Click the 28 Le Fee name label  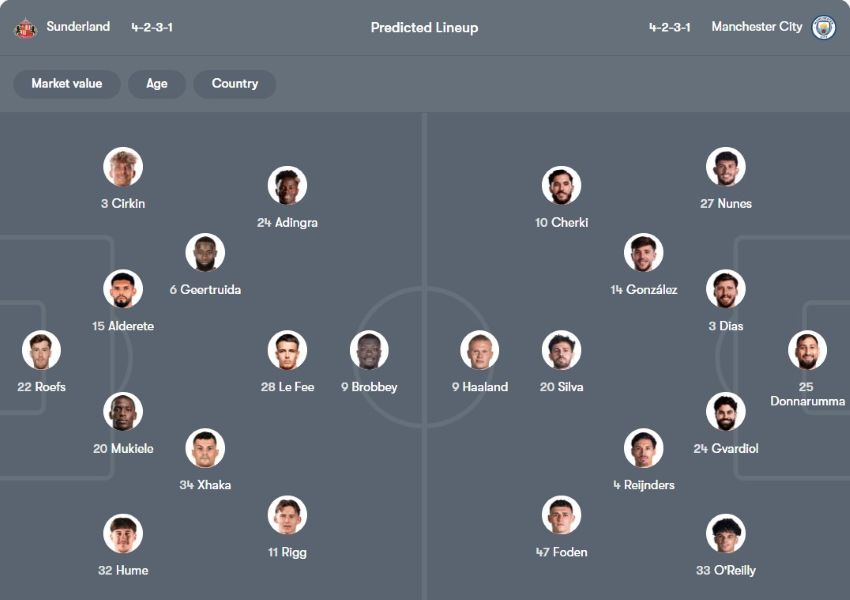click(287, 387)
